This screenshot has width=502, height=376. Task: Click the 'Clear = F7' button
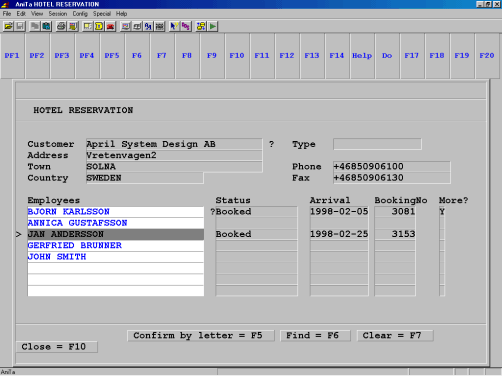tap(395, 335)
